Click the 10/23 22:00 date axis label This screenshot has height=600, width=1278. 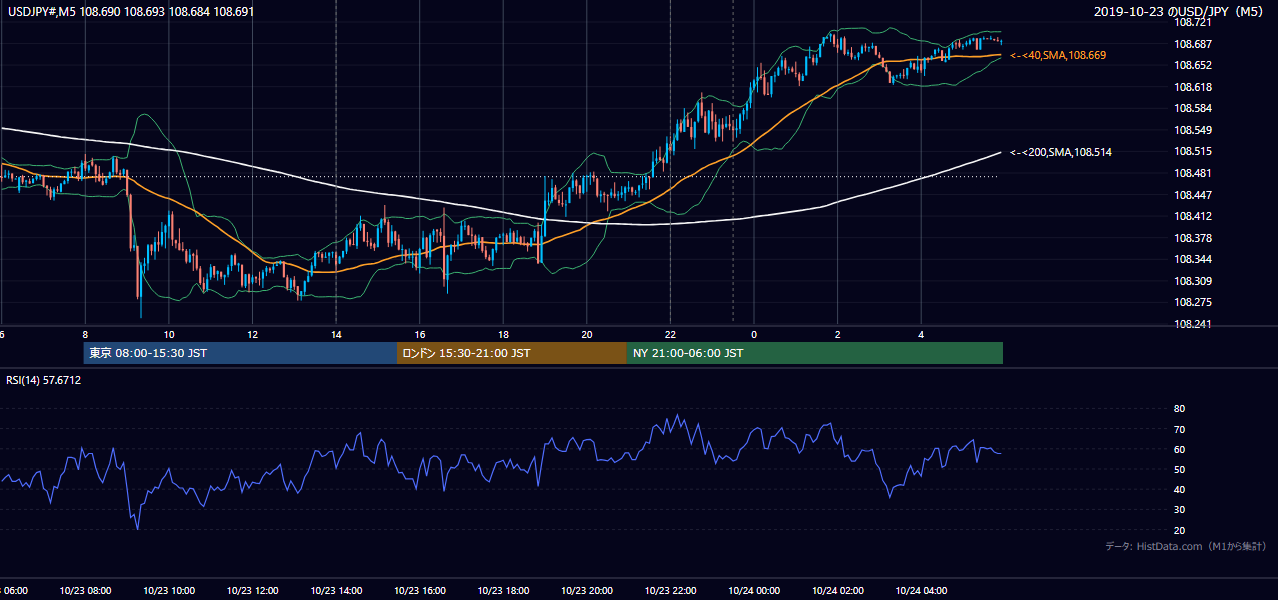click(670, 591)
